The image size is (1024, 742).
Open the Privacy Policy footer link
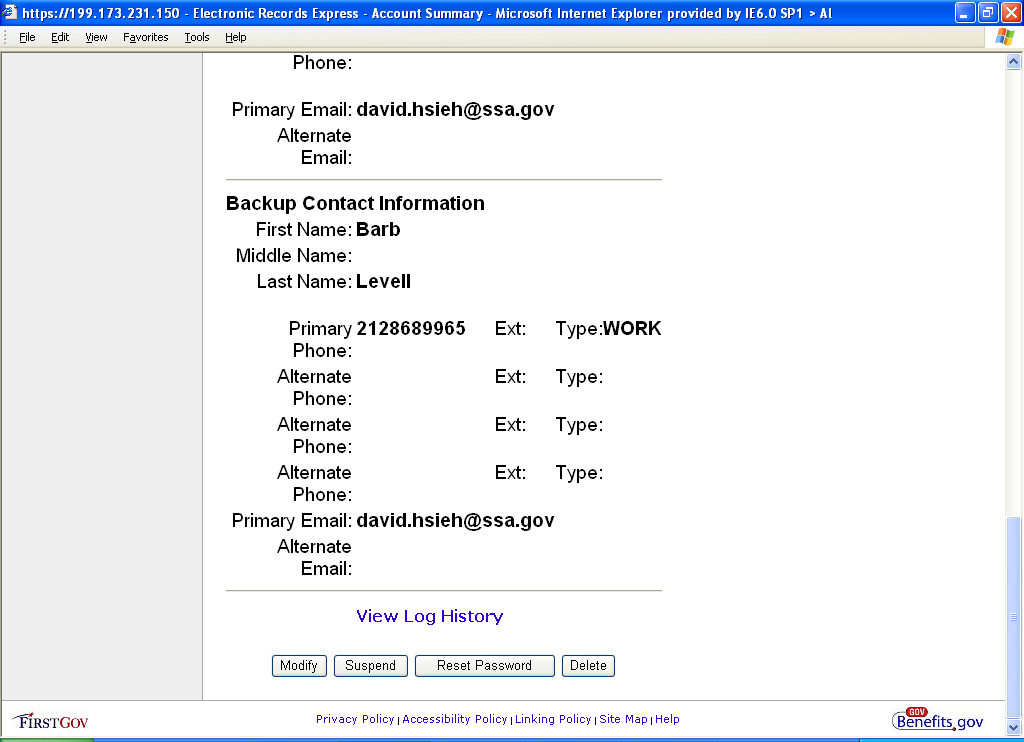point(355,719)
